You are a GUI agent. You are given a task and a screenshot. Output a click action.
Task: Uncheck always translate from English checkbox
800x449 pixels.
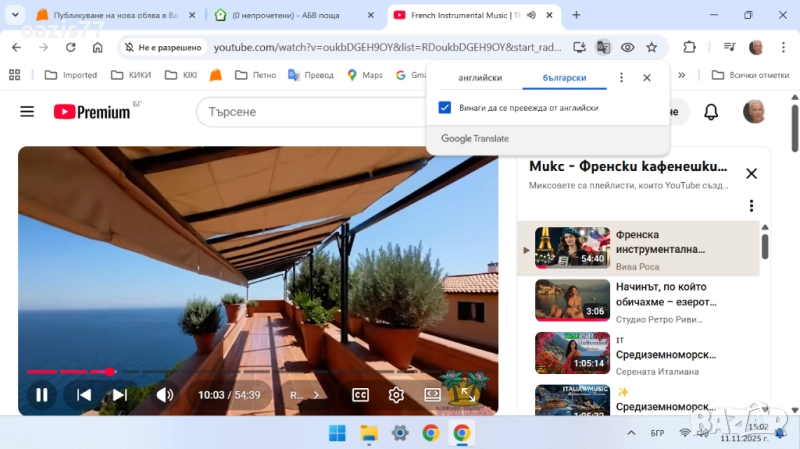pos(445,108)
